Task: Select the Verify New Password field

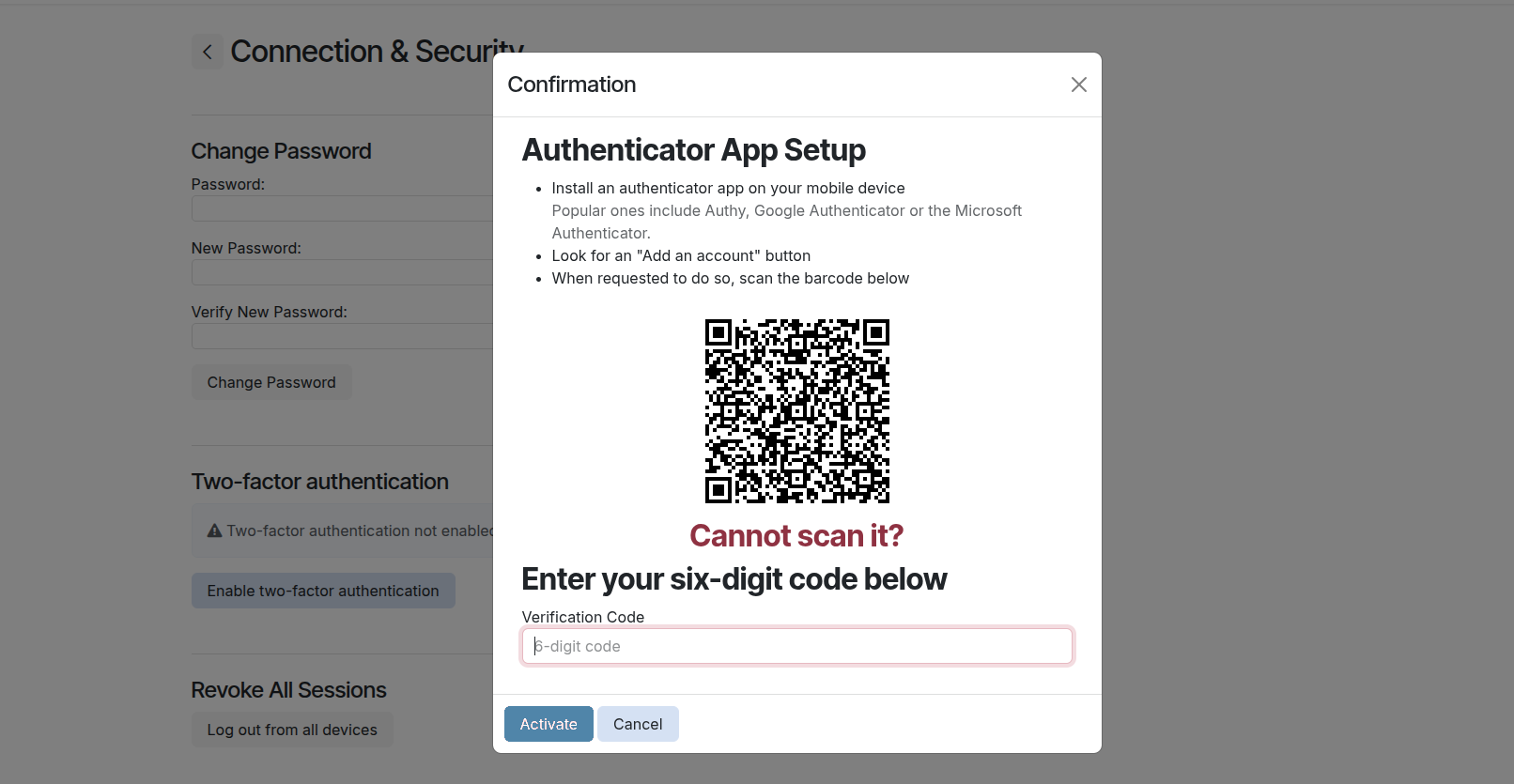Action: click(x=342, y=336)
